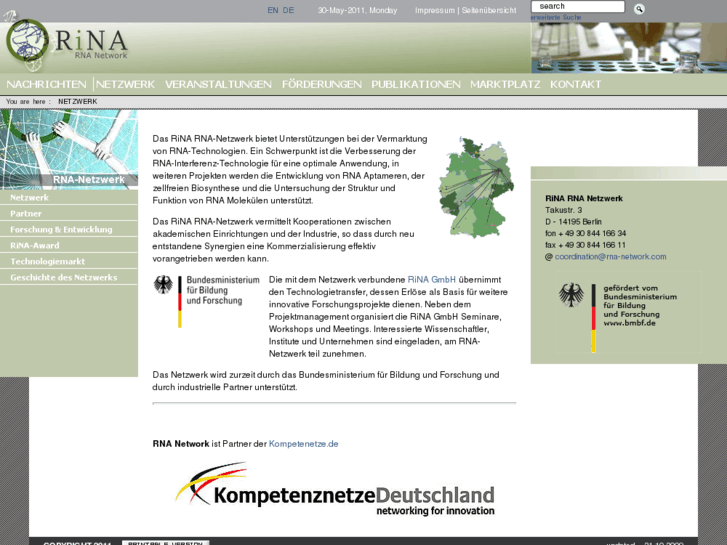Click the coordination@rna-network.com email link

coord(610,256)
